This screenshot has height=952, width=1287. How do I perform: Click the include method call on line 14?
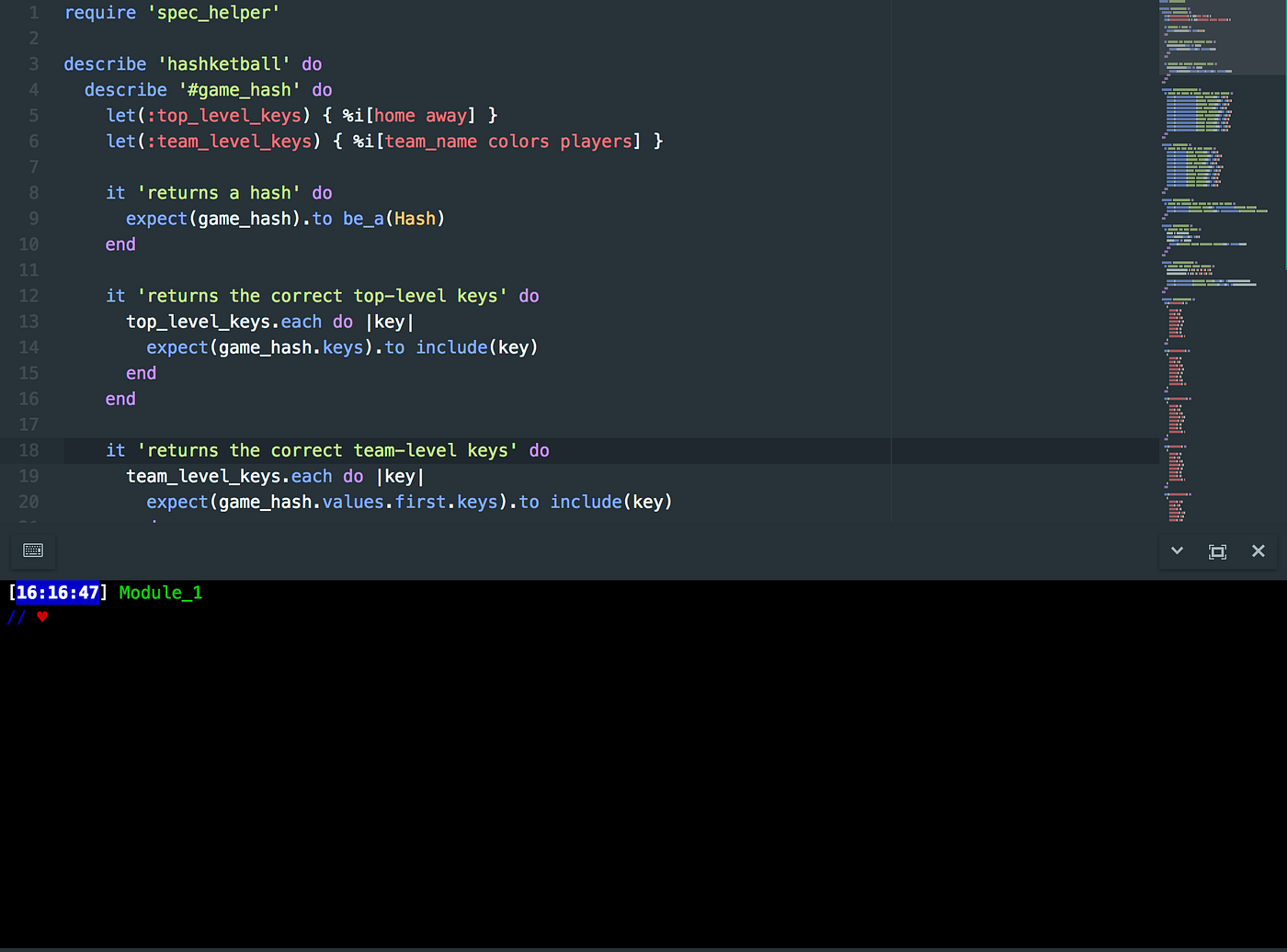pos(451,346)
